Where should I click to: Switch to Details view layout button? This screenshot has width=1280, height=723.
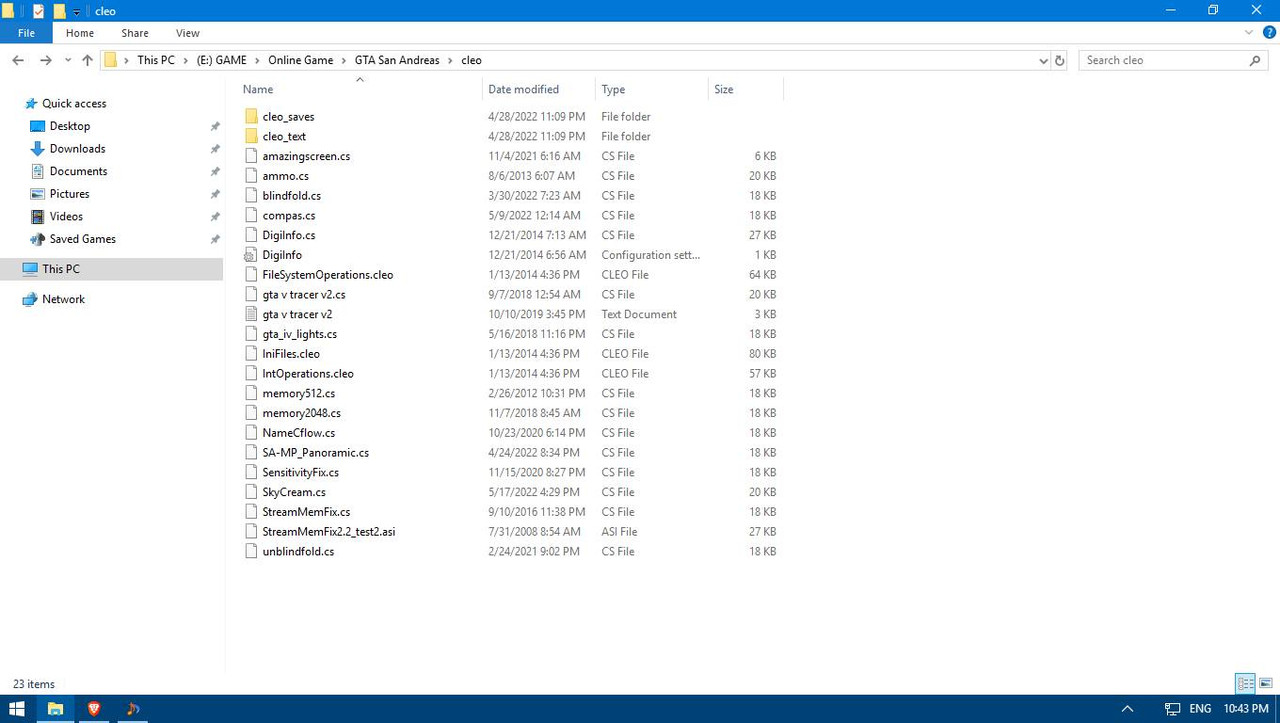(x=1246, y=684)
